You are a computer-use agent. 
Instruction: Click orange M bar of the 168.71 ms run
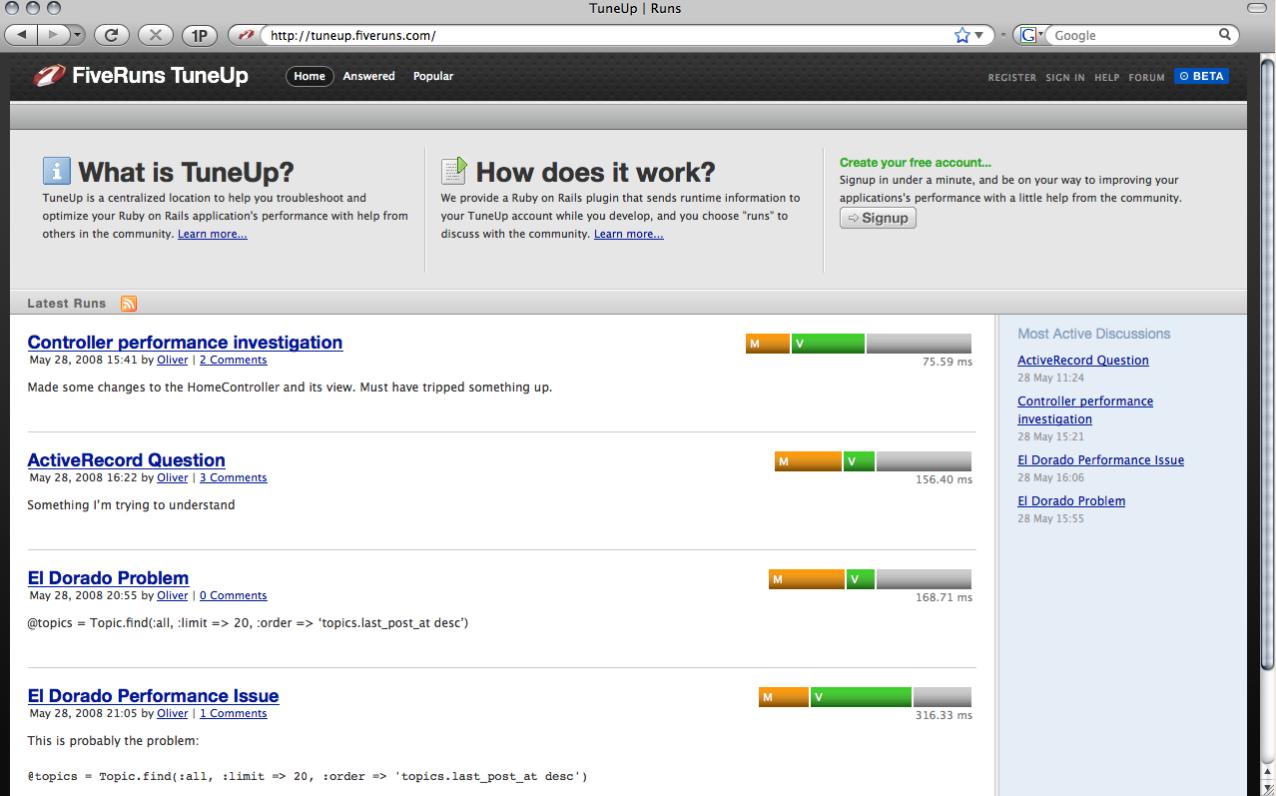pyautogui.click(x=806, y=580)
